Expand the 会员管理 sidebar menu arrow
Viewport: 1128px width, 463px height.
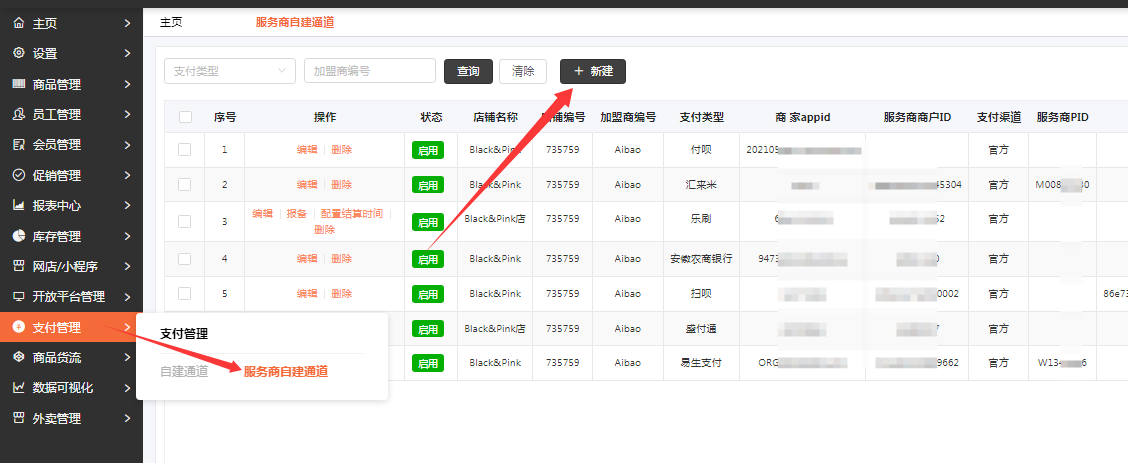[127, 145]
